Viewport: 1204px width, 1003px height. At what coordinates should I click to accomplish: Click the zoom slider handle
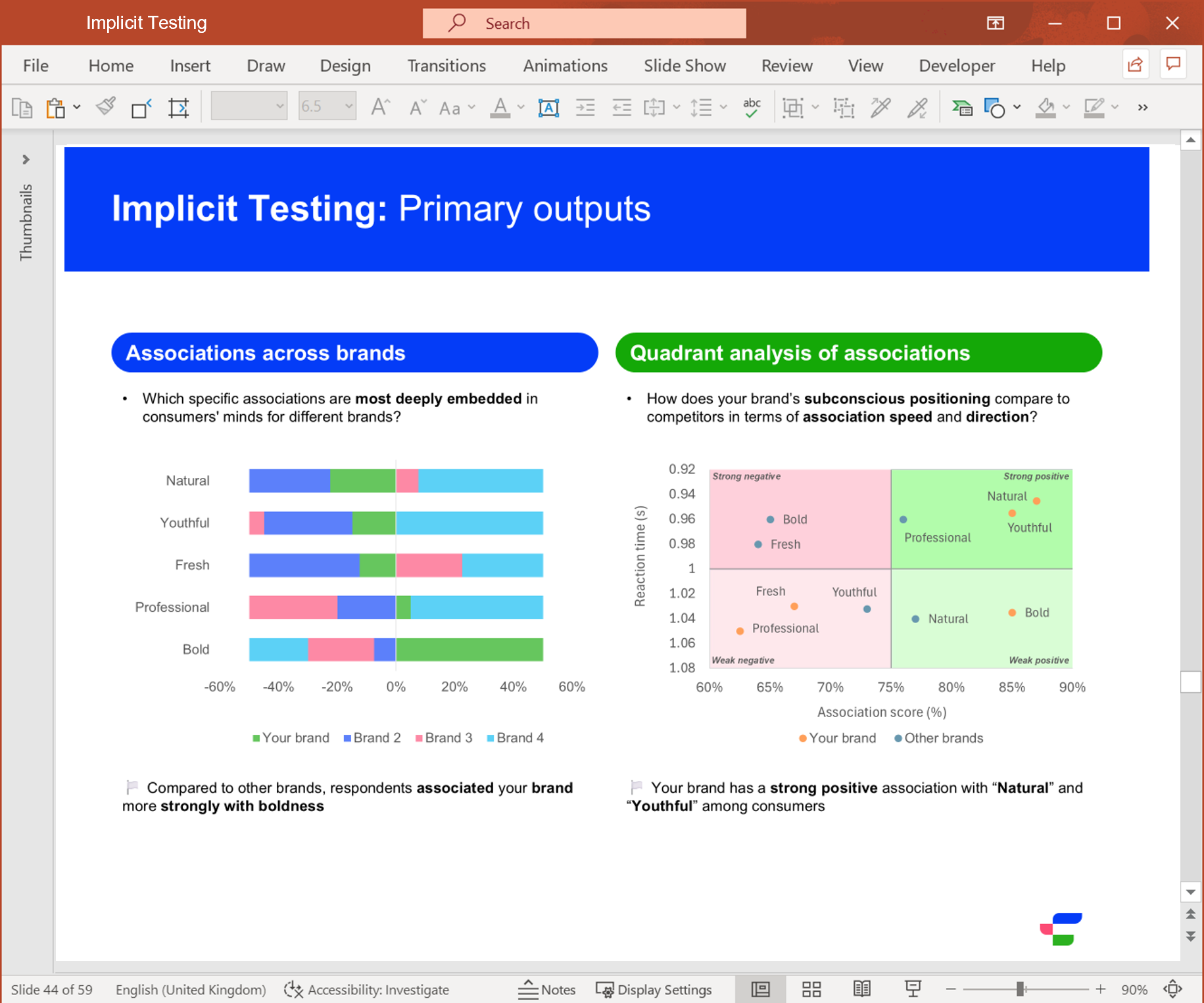(x=1020, y=989)
